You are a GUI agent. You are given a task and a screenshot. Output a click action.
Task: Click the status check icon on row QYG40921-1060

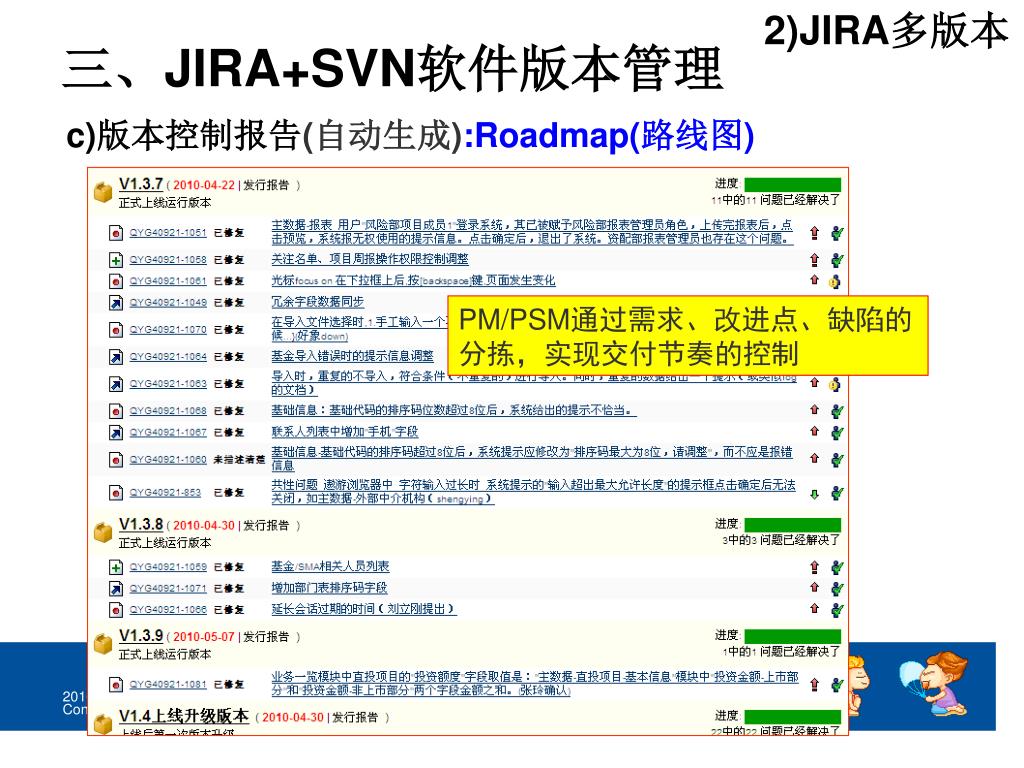837,460
